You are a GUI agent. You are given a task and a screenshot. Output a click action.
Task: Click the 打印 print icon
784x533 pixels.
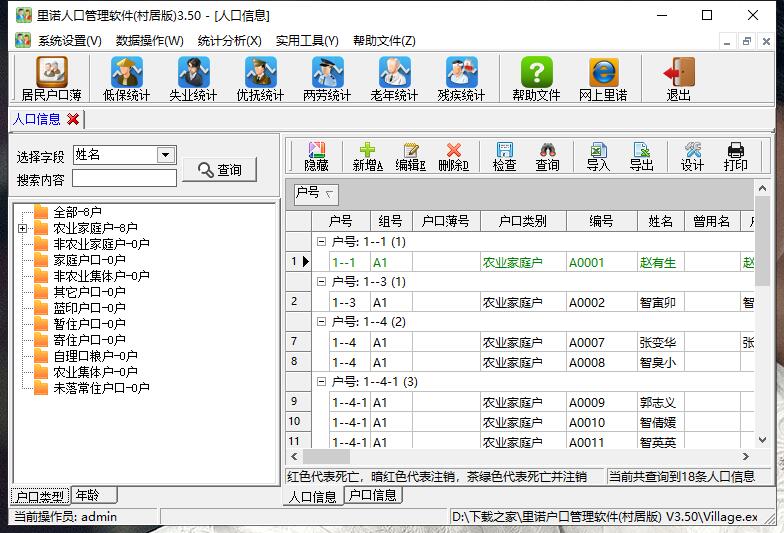click(x=735, y=156)
